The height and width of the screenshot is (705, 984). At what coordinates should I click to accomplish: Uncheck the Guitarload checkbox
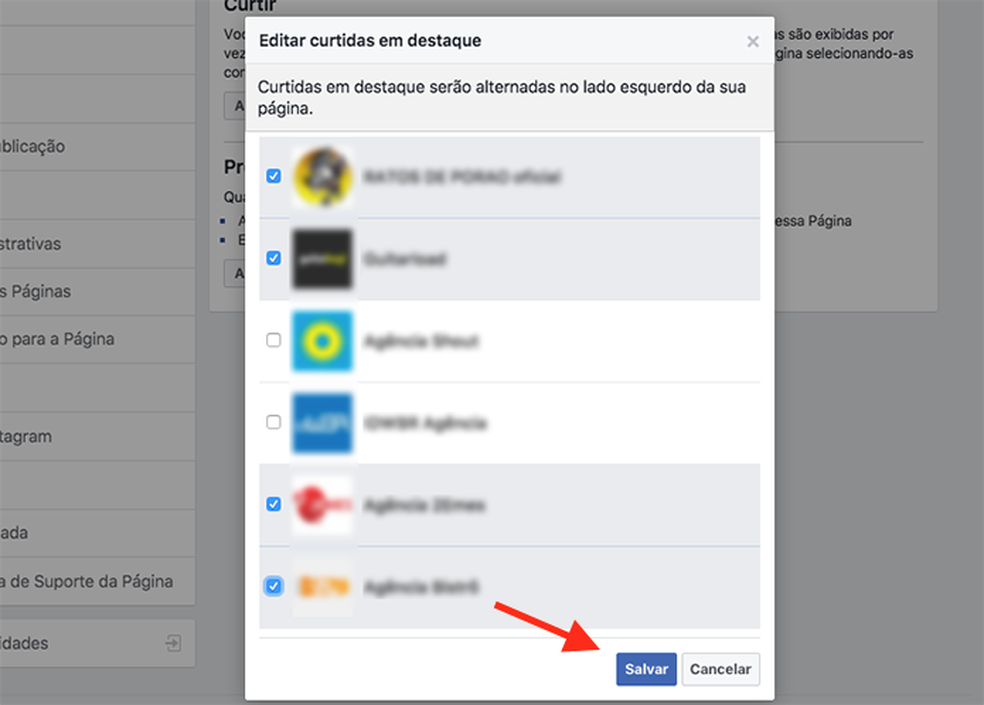(x=273, y=256)
